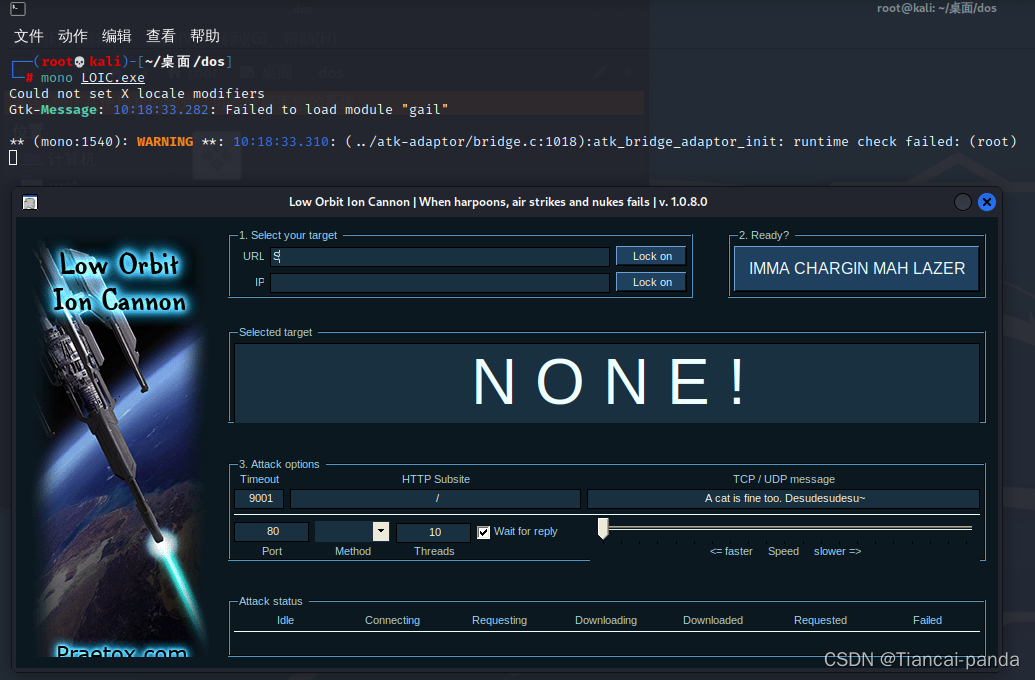This screenshot has height=680, width=1035.
Task: Open the 帮助 menu in the terminal
Action: [205, 36]
